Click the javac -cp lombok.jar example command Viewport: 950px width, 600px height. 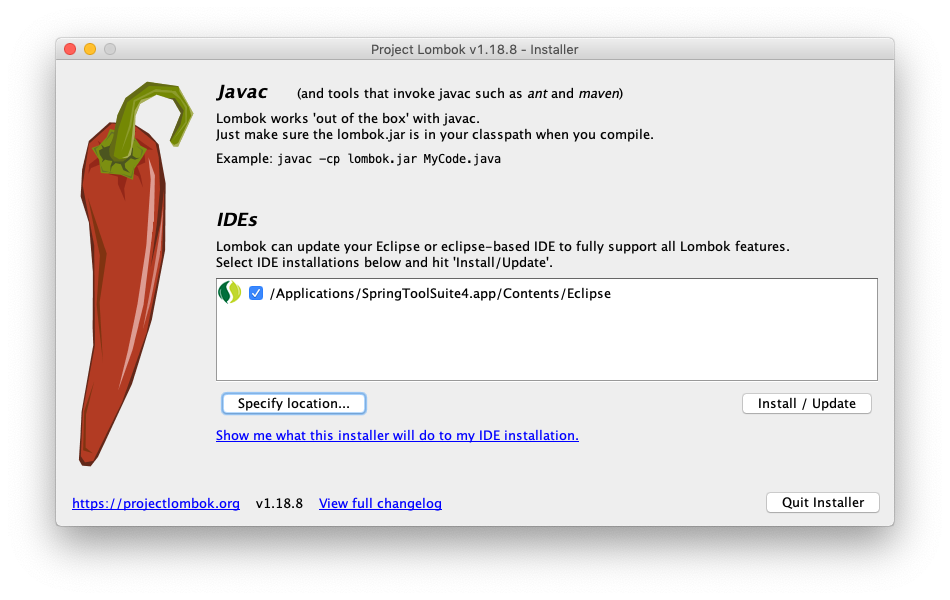(389, 159)
